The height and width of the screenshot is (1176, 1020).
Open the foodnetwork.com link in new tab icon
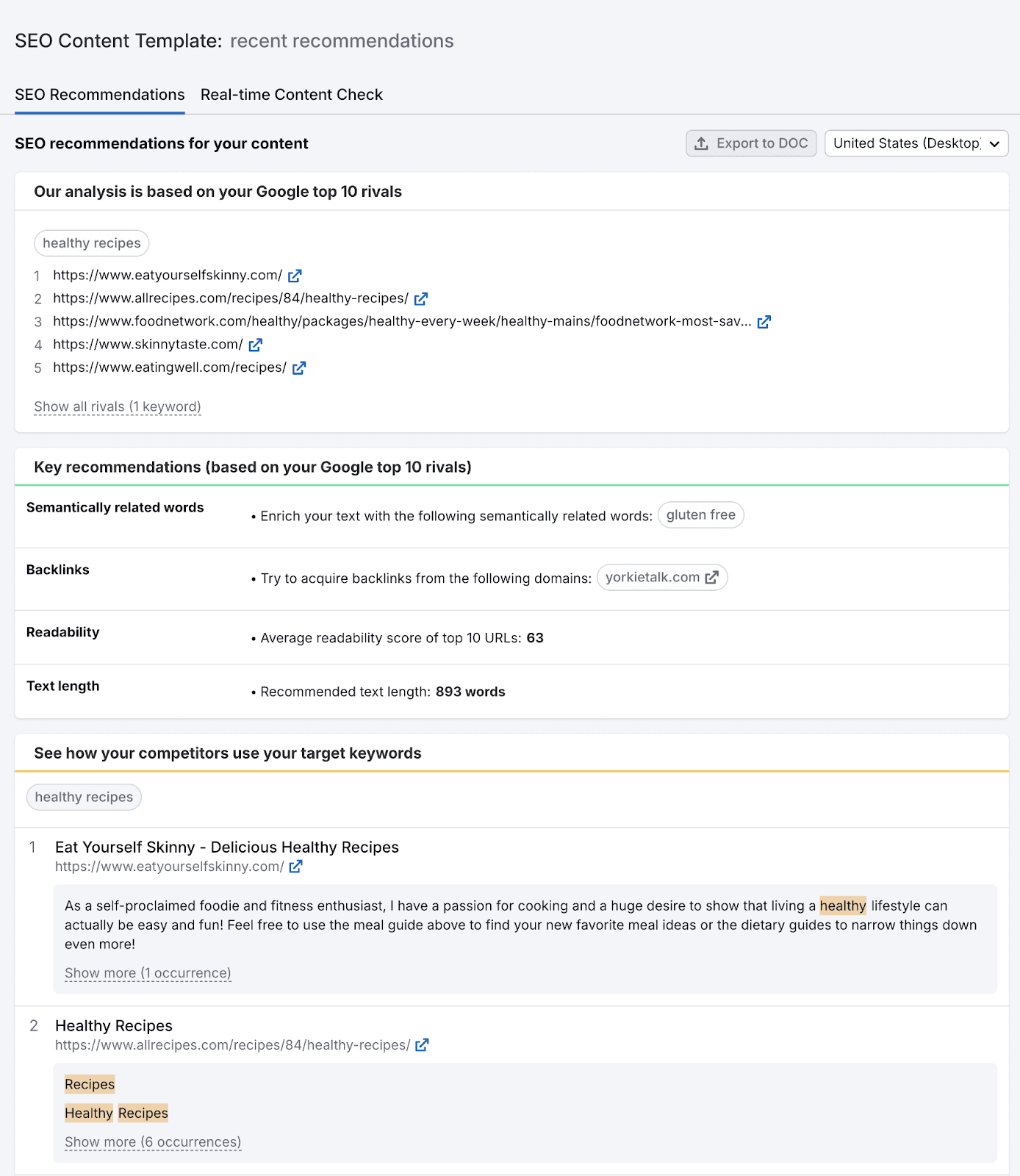764,321
